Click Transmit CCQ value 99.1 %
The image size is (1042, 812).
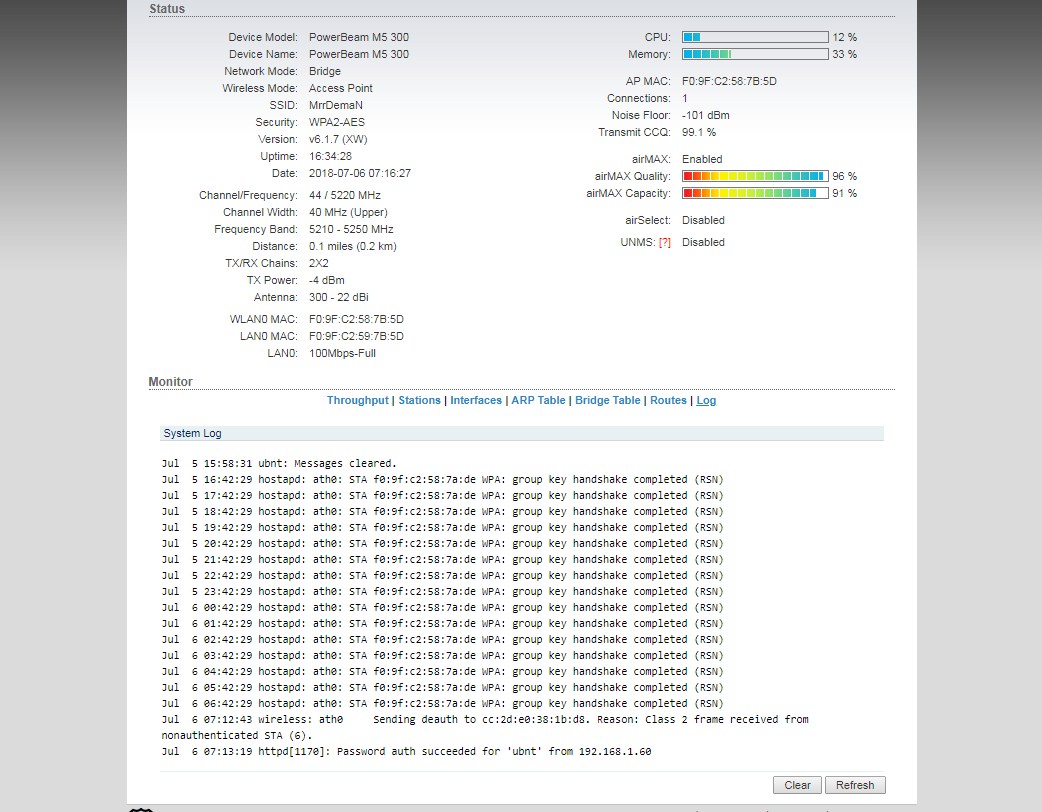(698, 132)
